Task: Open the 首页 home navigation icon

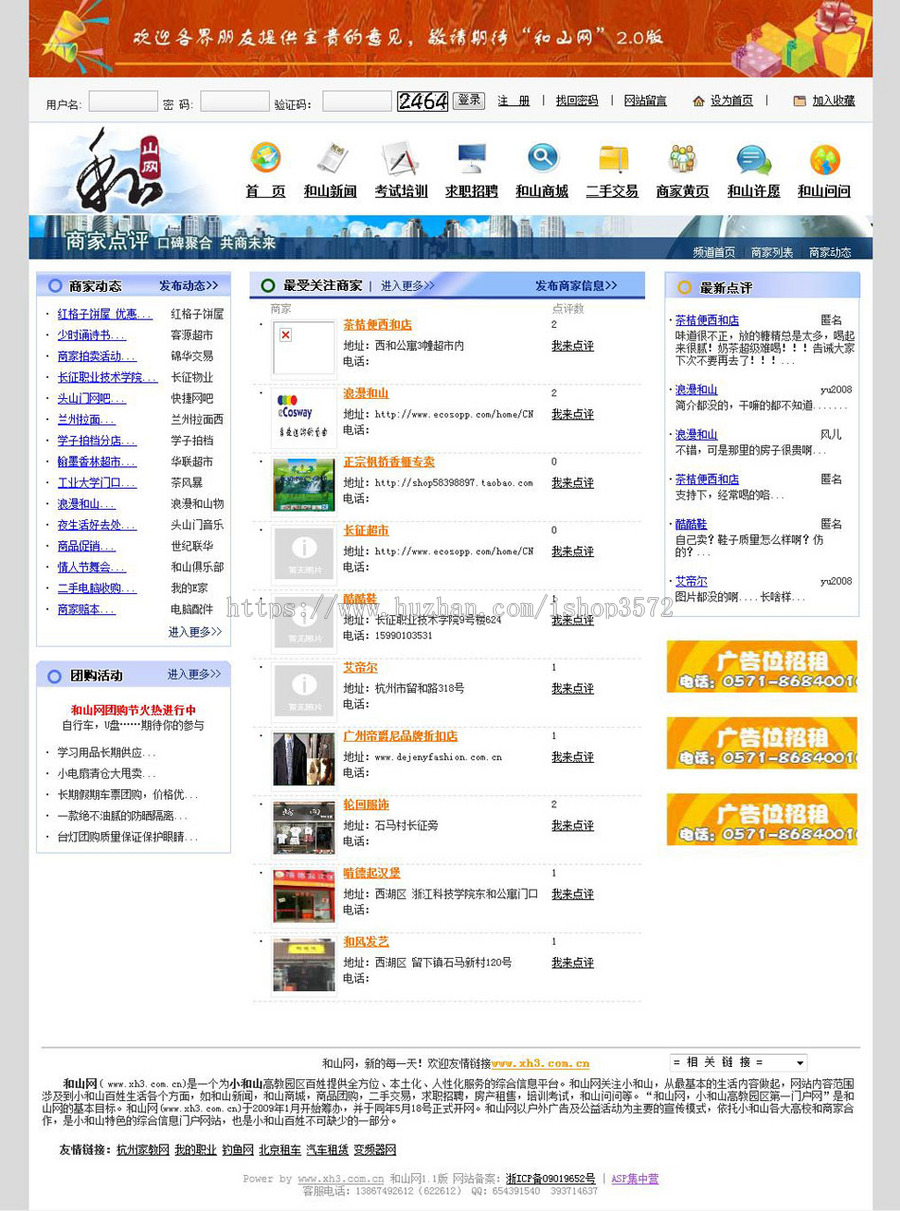Action: [266, 158]
